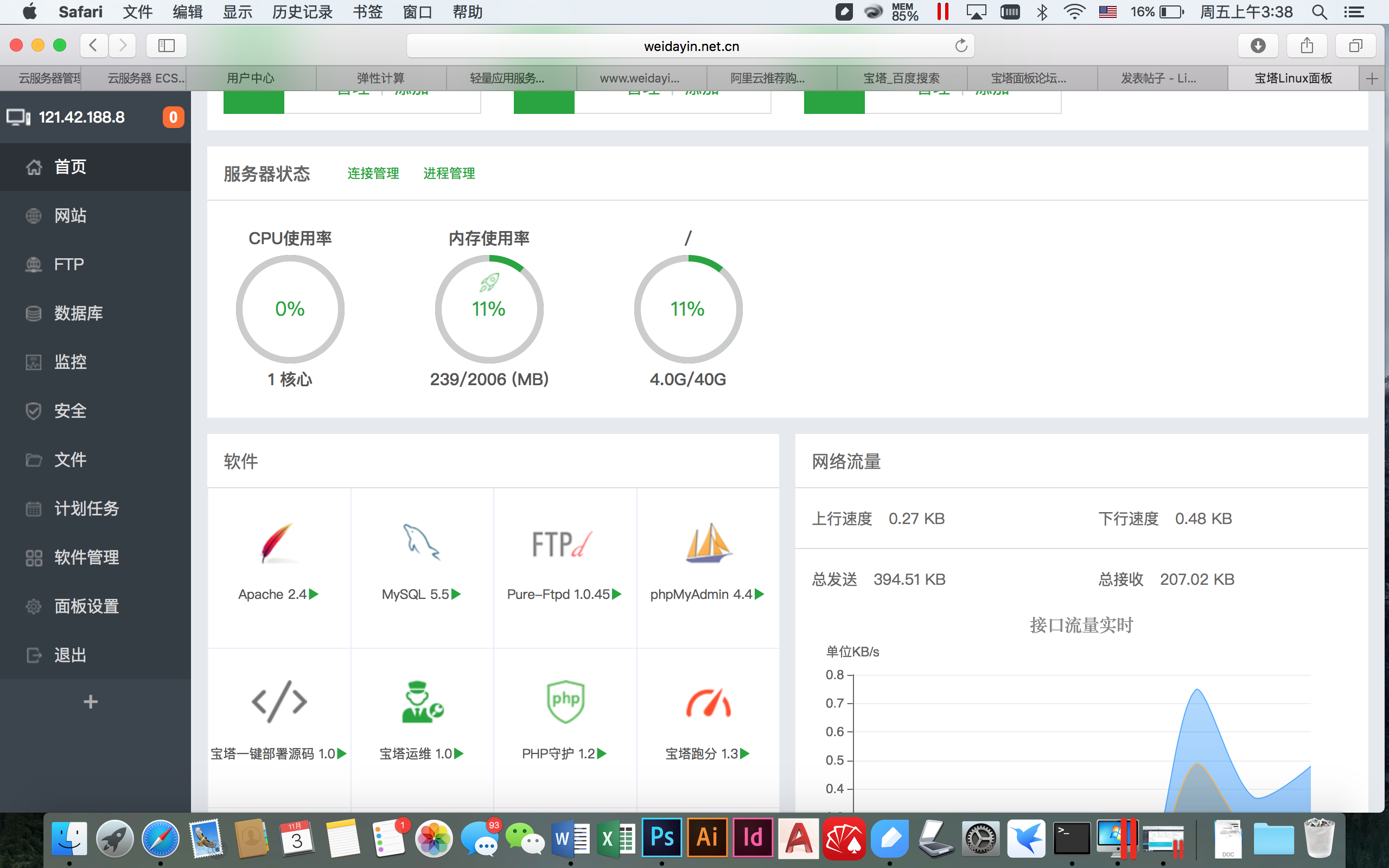The image size is (1389, 868).
Task: Go back in Safari history
Action: (93, 46)
